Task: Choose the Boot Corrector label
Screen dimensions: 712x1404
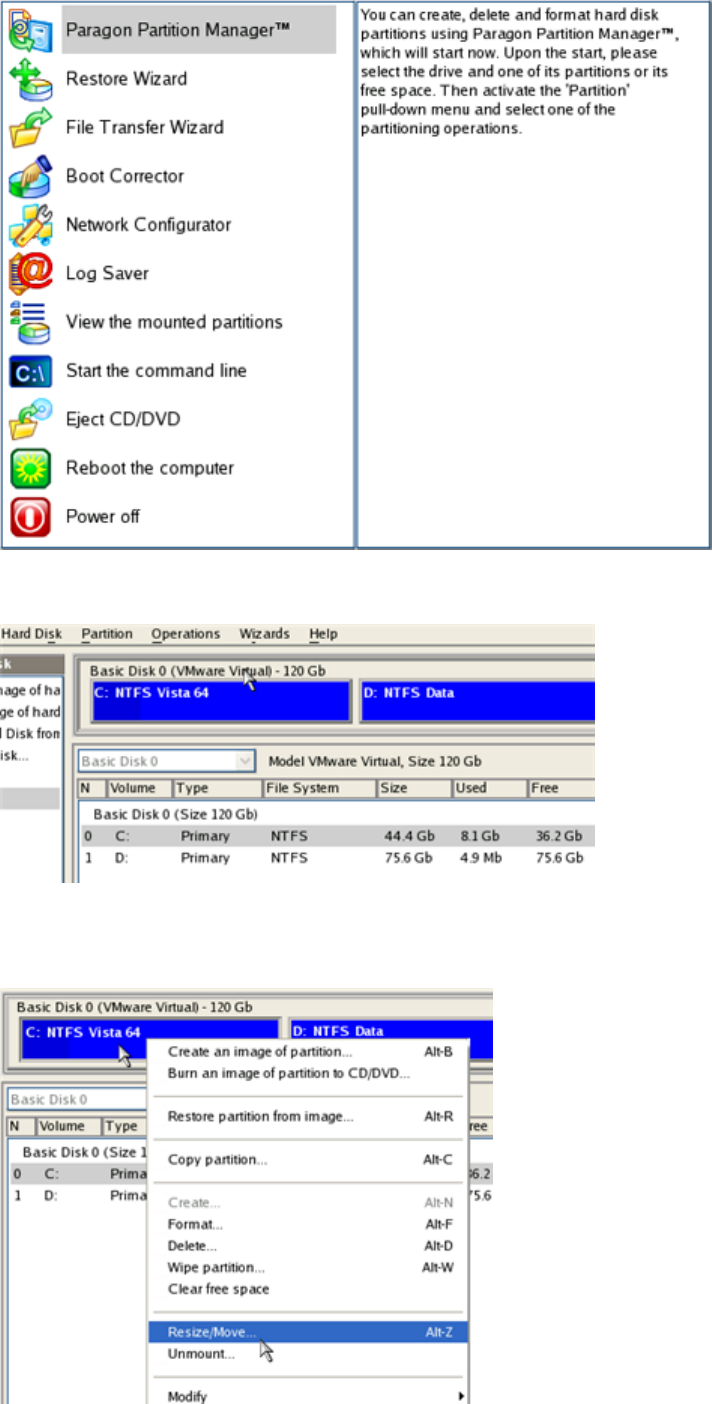Action: point(125,176)
